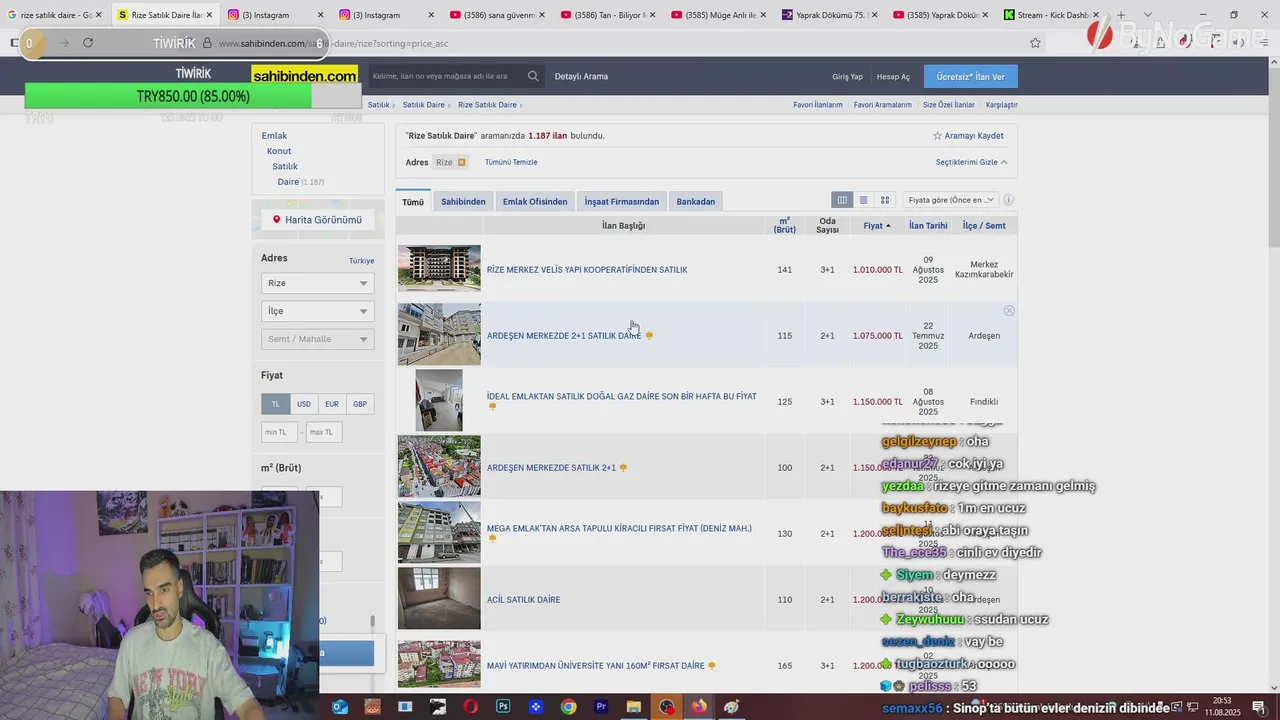
Task: Save search with the Aramayı Kaydet star
Action: click(x=968, y=136)
